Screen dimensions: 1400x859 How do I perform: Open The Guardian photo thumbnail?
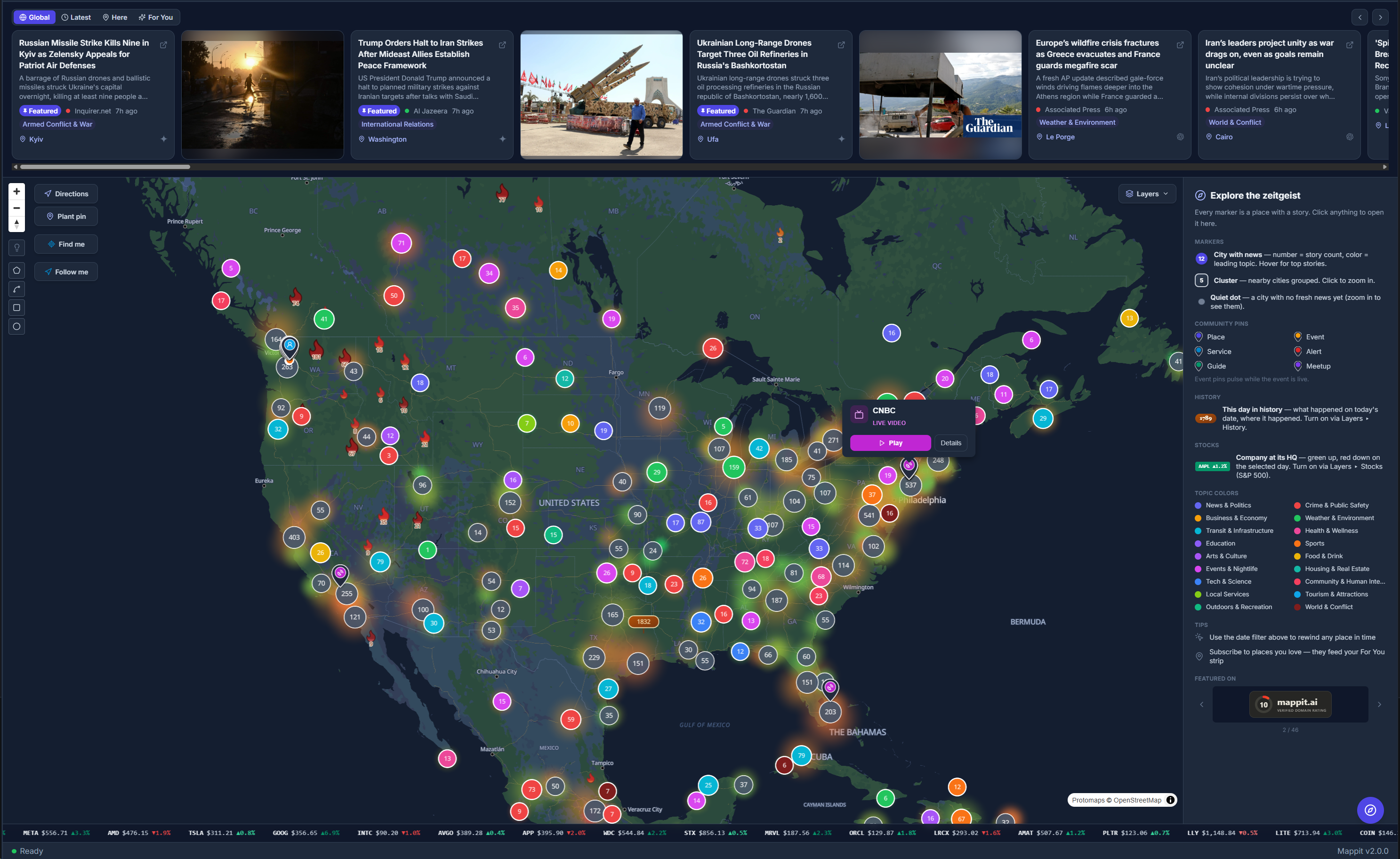point(941,95)
